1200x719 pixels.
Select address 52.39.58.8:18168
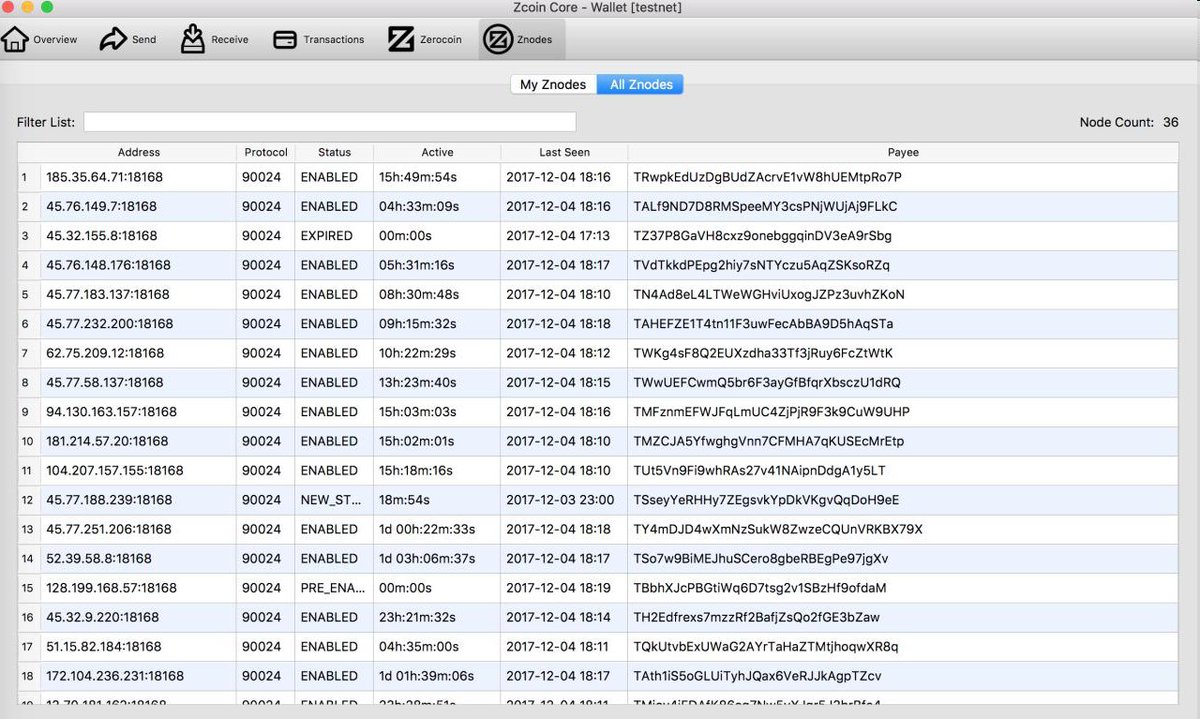coord(99,558)
